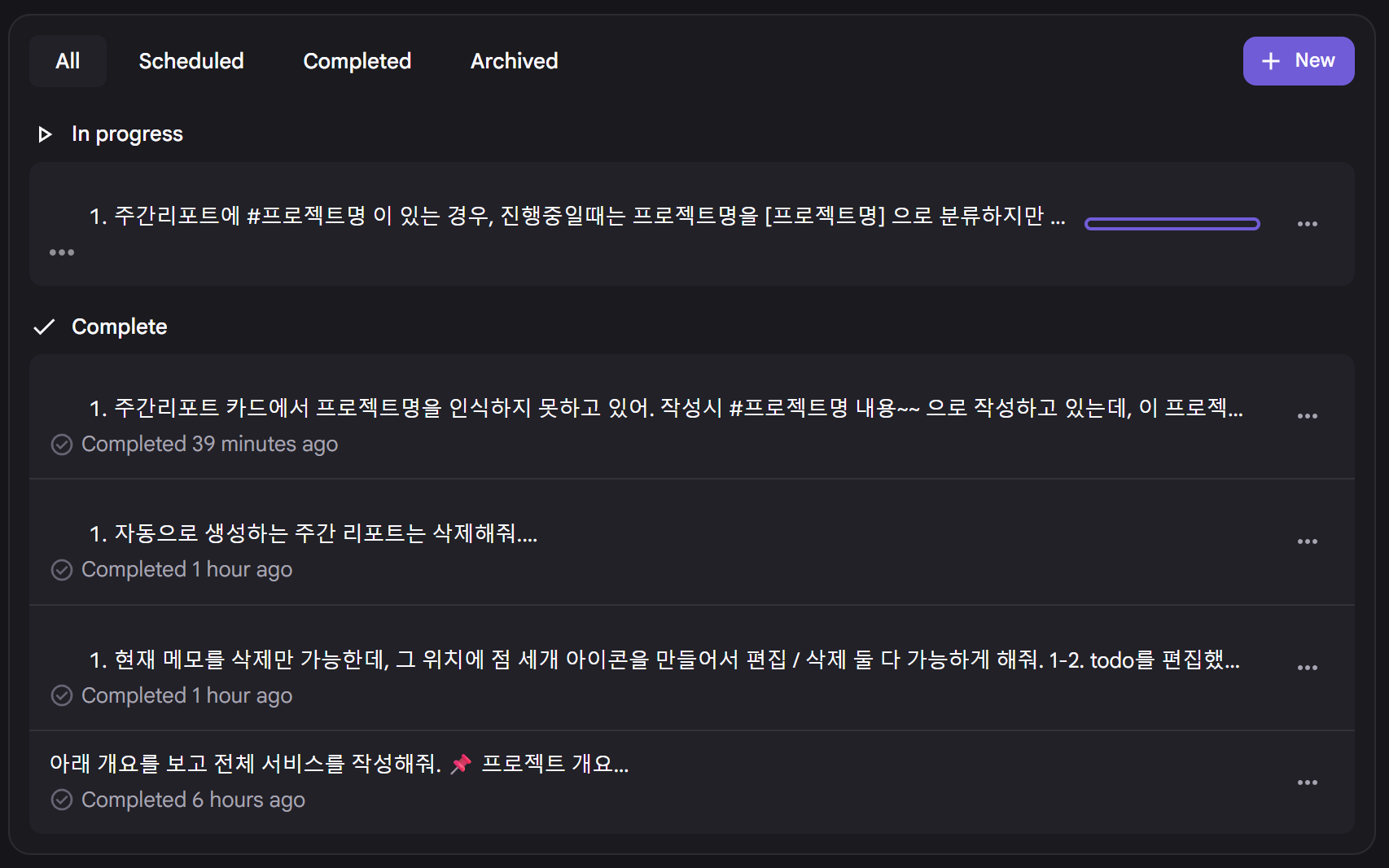The image size is (1389, 868).
Task: Open options menu for 39 minutes ago task
Action: click(1307, 416)
